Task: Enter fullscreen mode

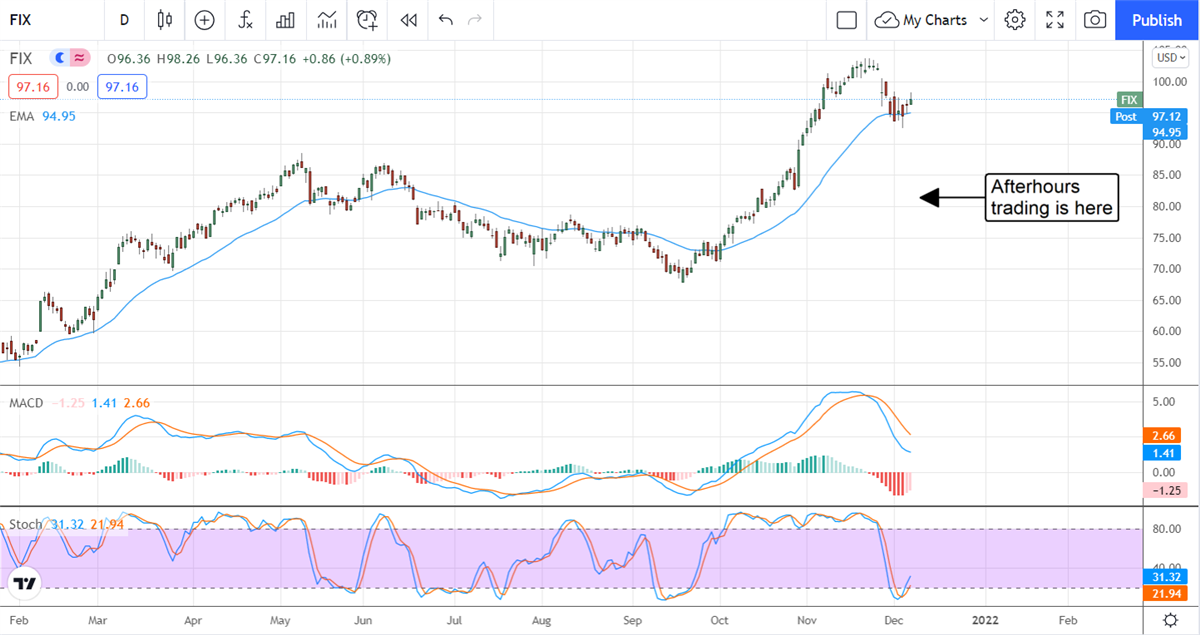Action: (1055, 20)
